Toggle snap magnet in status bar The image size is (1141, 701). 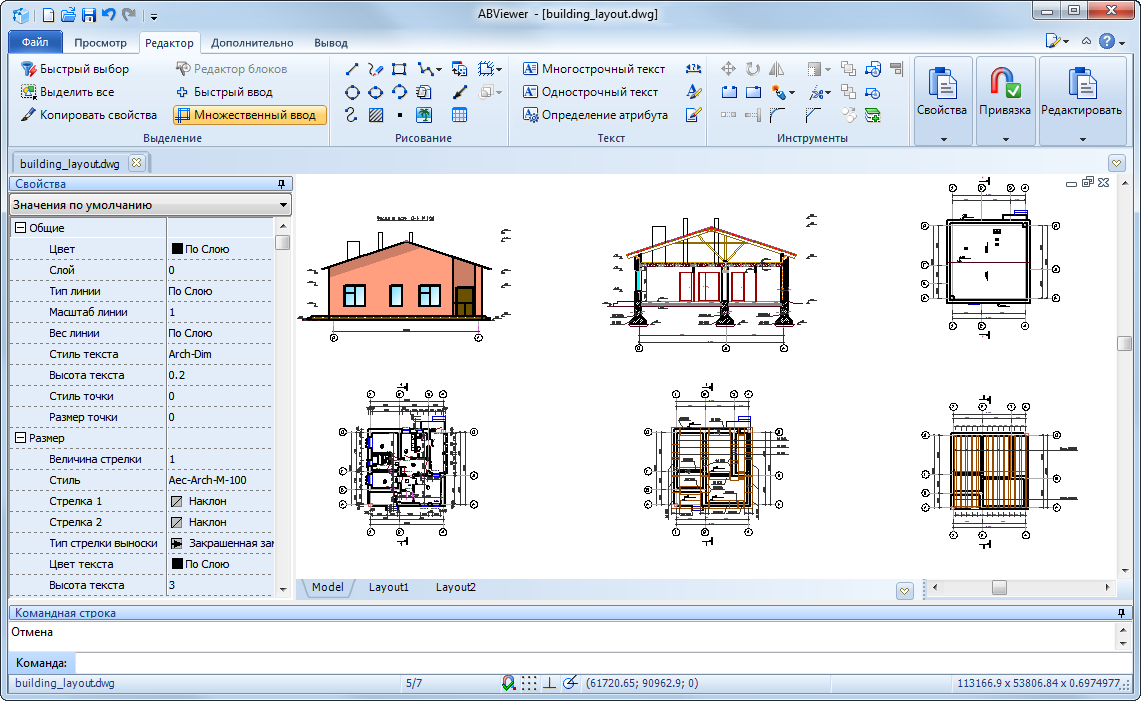click(509, 683)
